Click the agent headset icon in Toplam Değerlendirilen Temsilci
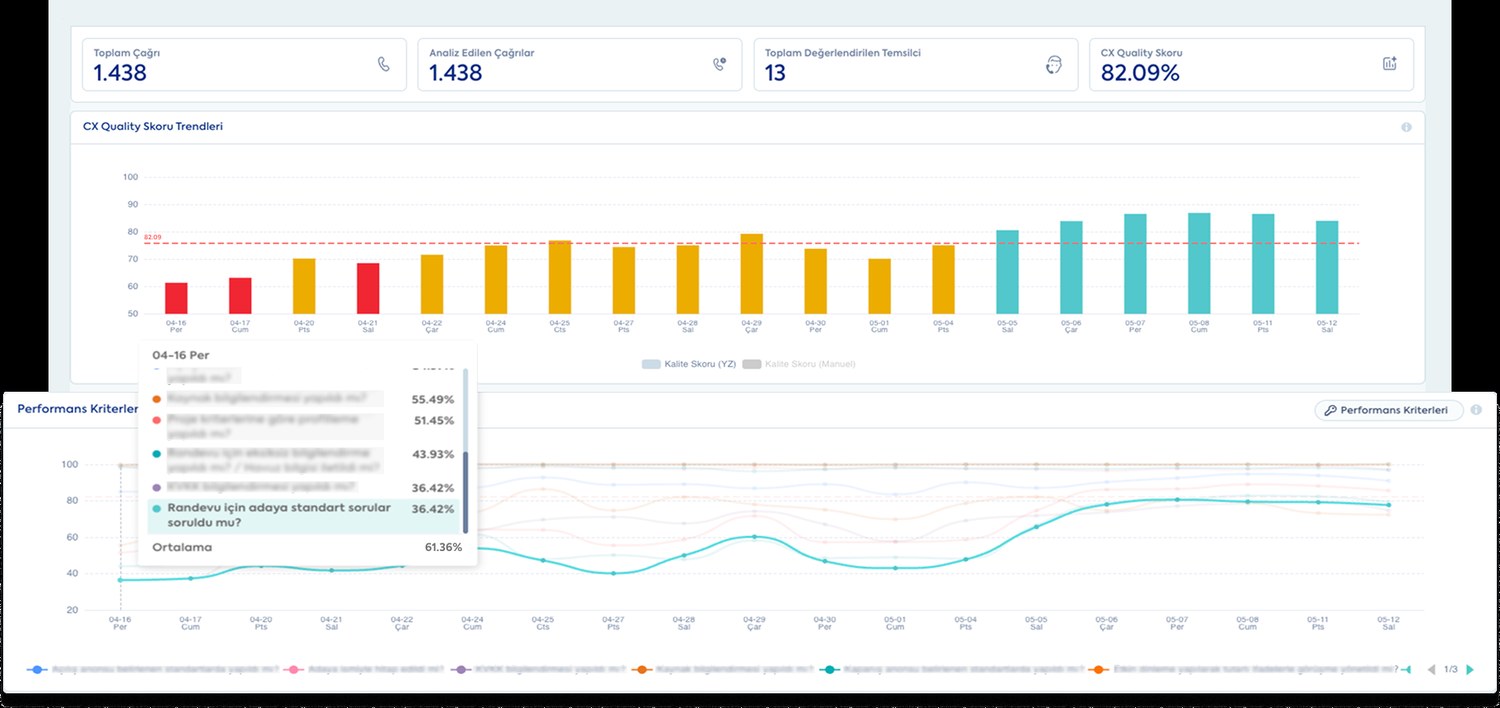Screen dimensions: 1500x708 click(1053, 65)
